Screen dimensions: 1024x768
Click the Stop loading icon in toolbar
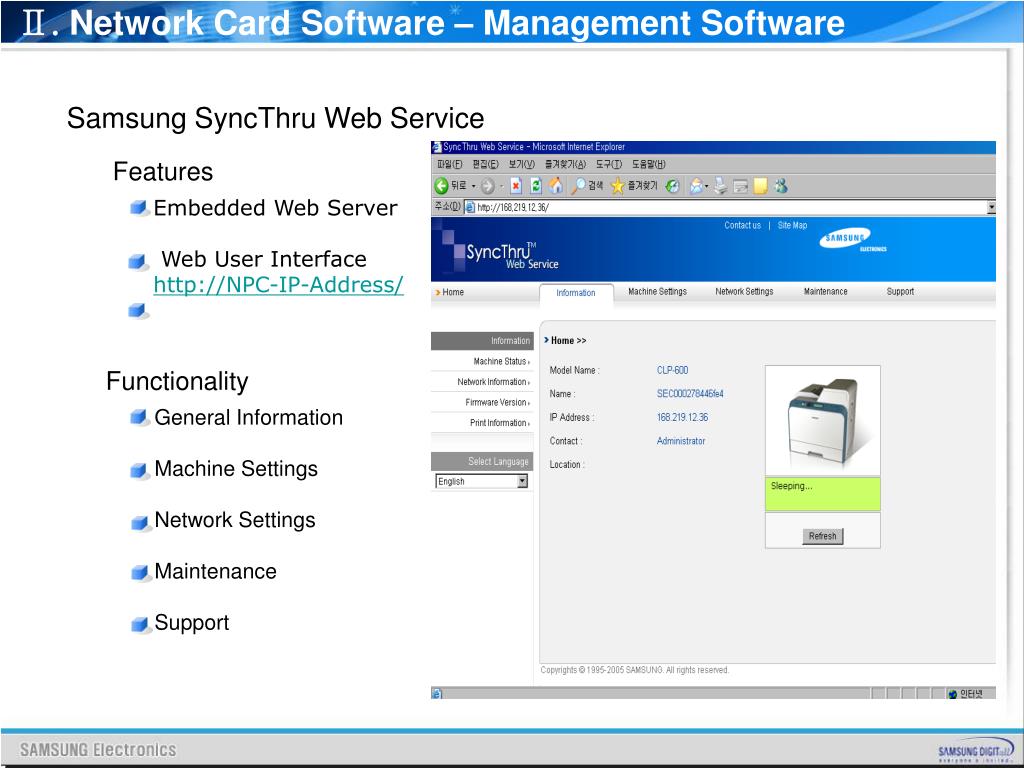[x=516, y=186]
